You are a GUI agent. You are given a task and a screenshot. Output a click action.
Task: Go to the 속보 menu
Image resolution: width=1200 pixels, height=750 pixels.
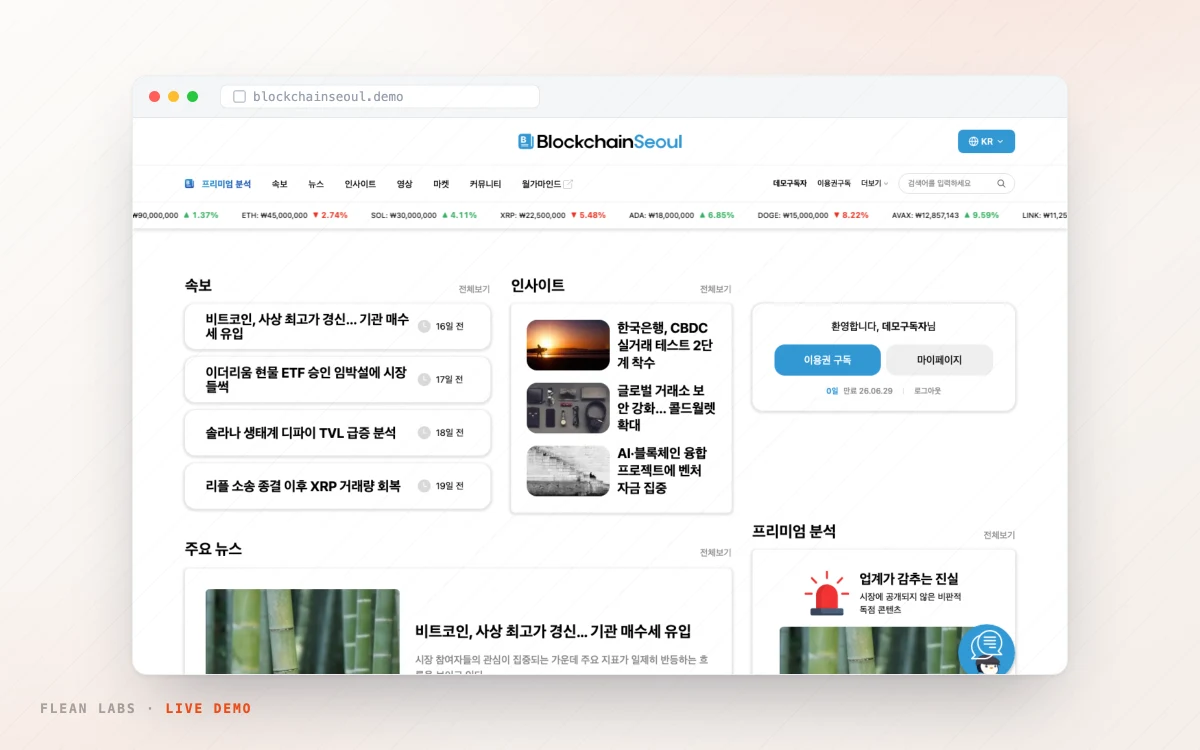(x=279, y=184)
